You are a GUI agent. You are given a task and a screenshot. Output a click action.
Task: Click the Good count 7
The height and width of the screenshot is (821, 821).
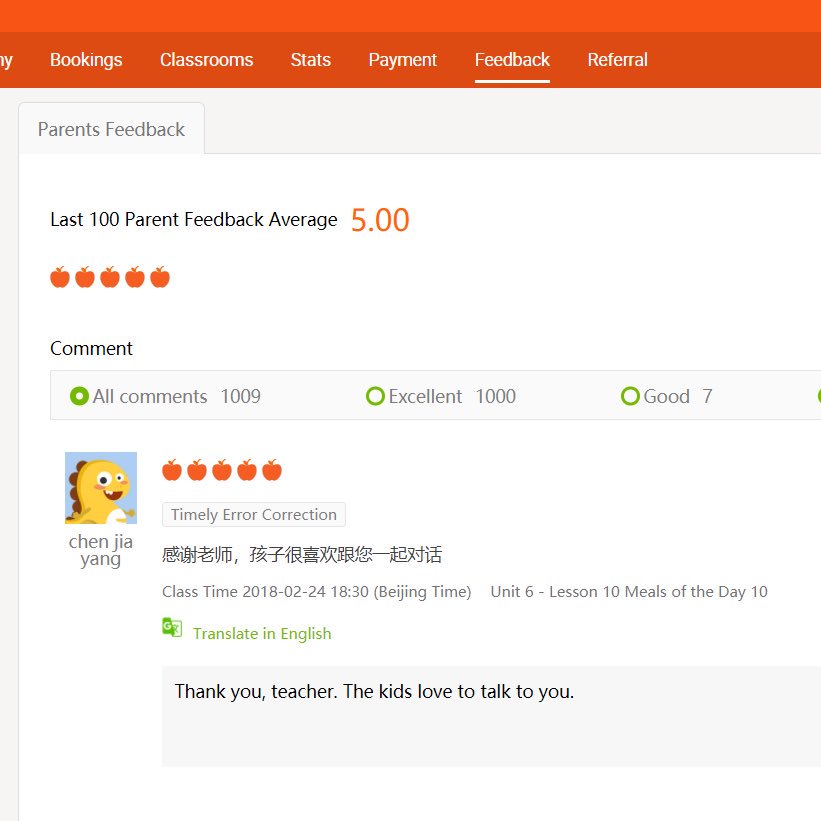point(707,396)
